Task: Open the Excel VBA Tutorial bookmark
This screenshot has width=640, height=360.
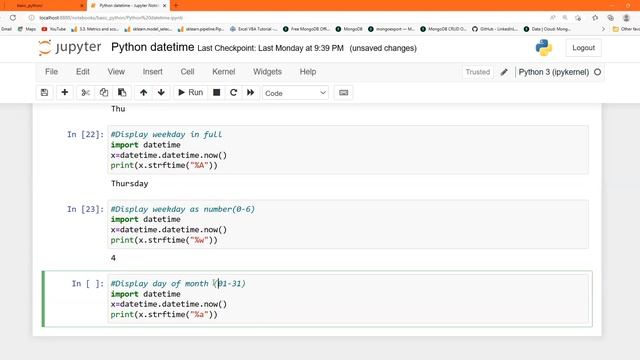Action: (253, 29)
